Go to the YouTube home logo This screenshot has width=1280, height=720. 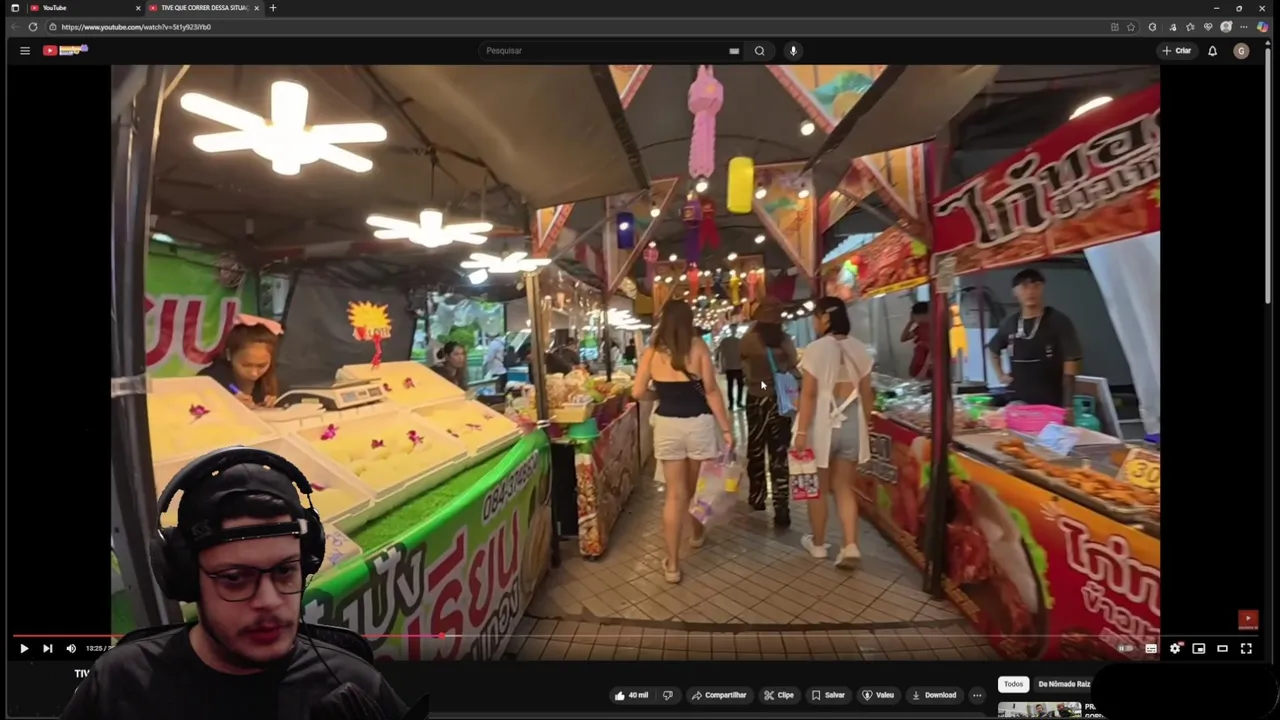[65, 50]
